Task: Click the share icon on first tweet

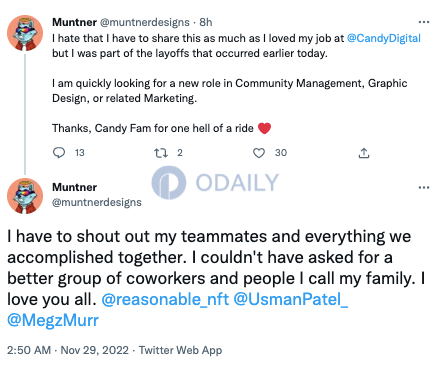Action: [364, 153]
